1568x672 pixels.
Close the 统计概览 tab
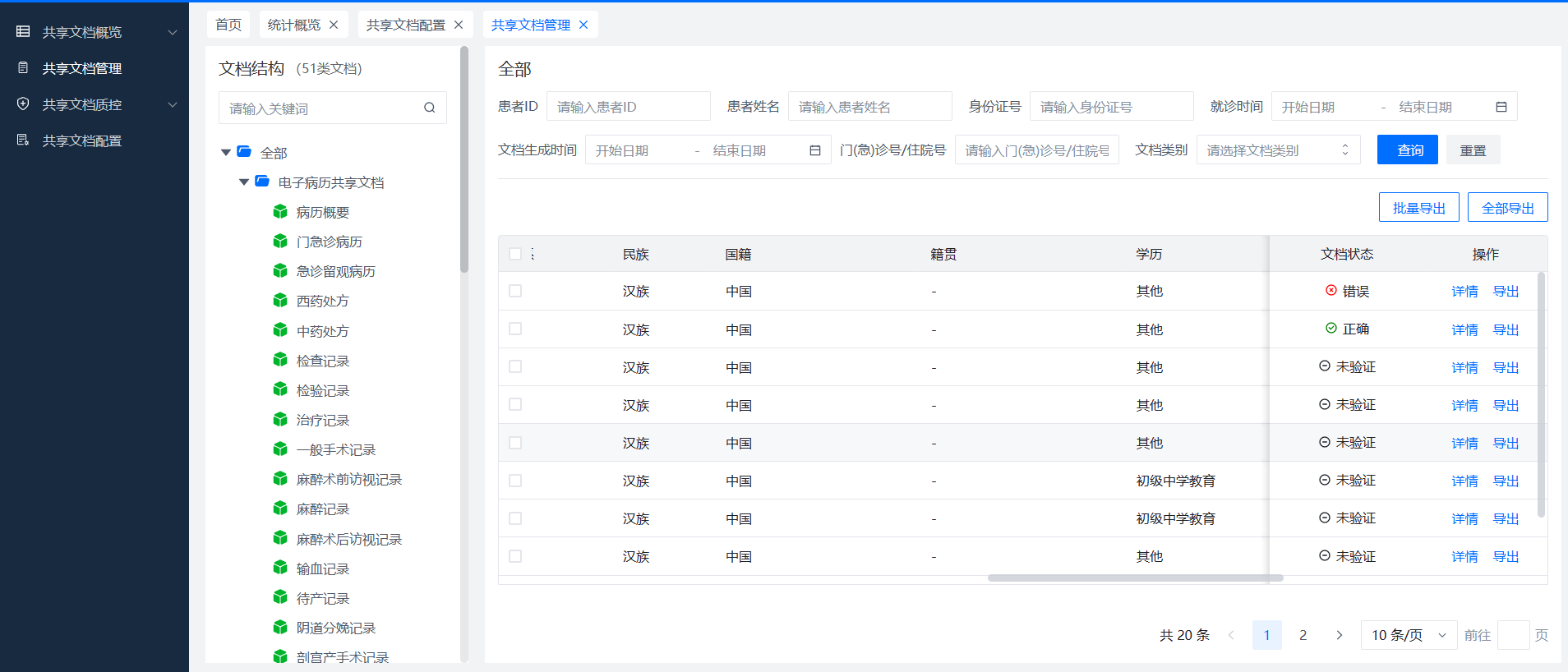[x=334, y=25]
